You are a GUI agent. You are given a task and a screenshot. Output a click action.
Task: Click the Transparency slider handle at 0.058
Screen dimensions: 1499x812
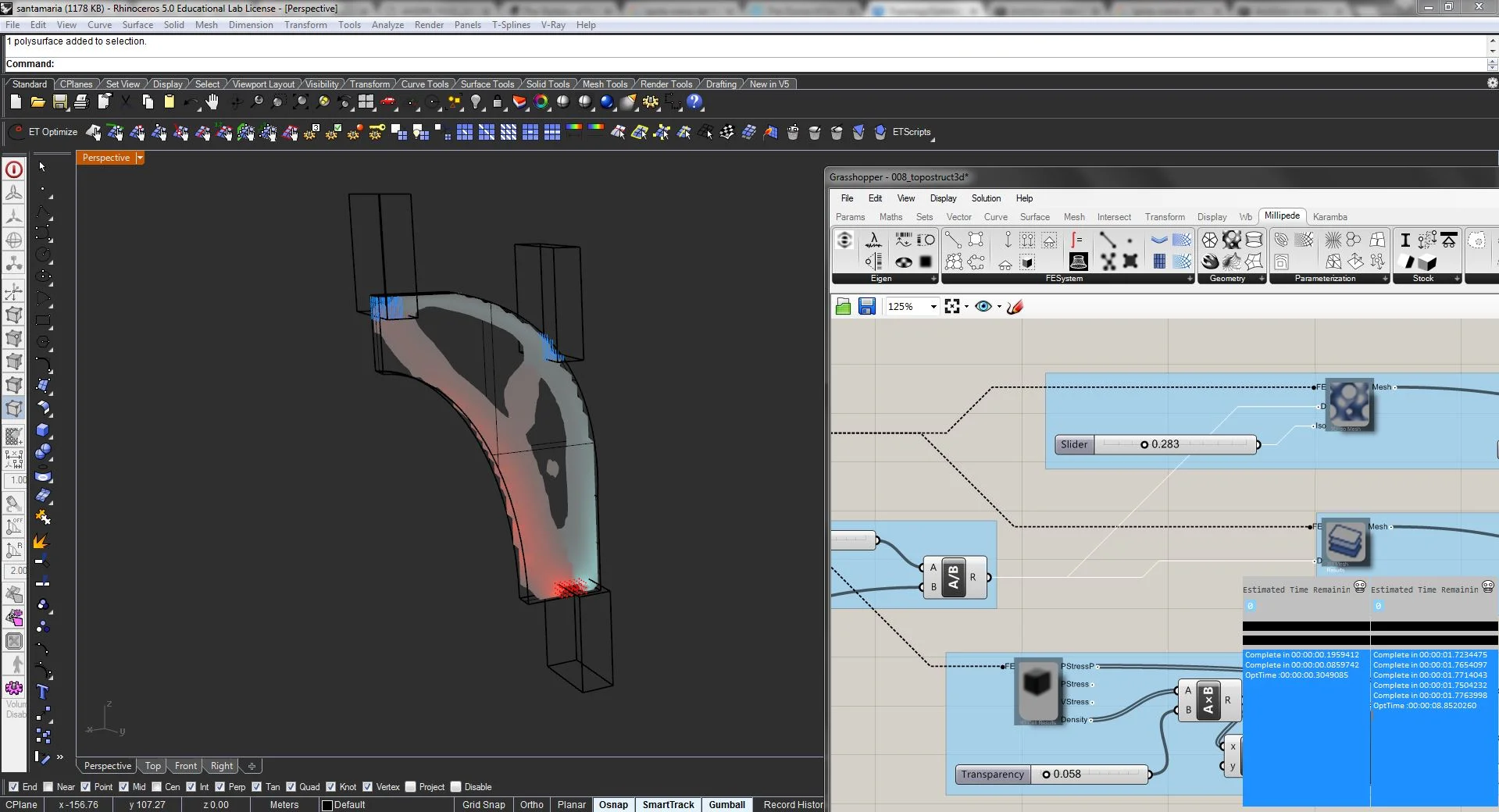pos(1046,775)
